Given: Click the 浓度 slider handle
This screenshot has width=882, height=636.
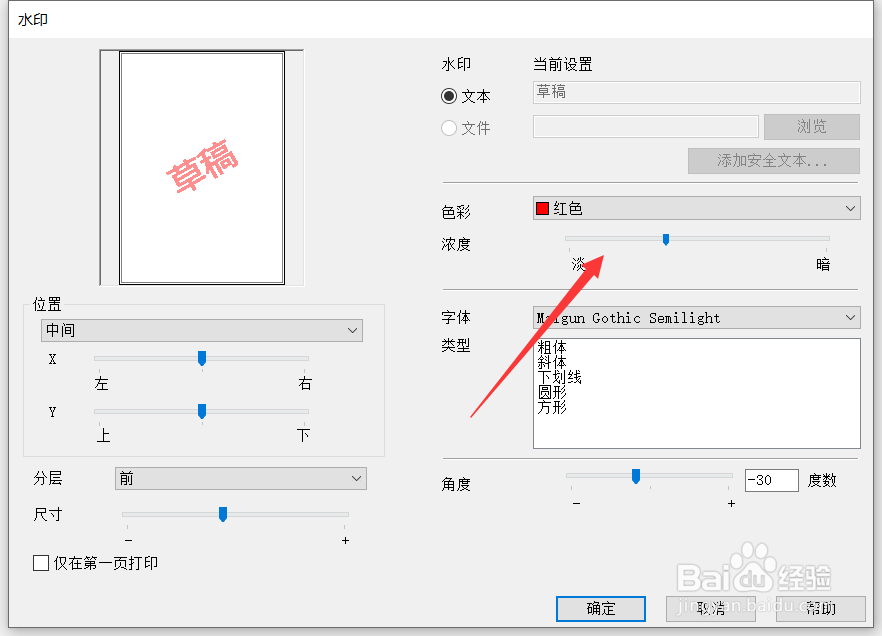Looking at the screenshot, I should 666,239.
